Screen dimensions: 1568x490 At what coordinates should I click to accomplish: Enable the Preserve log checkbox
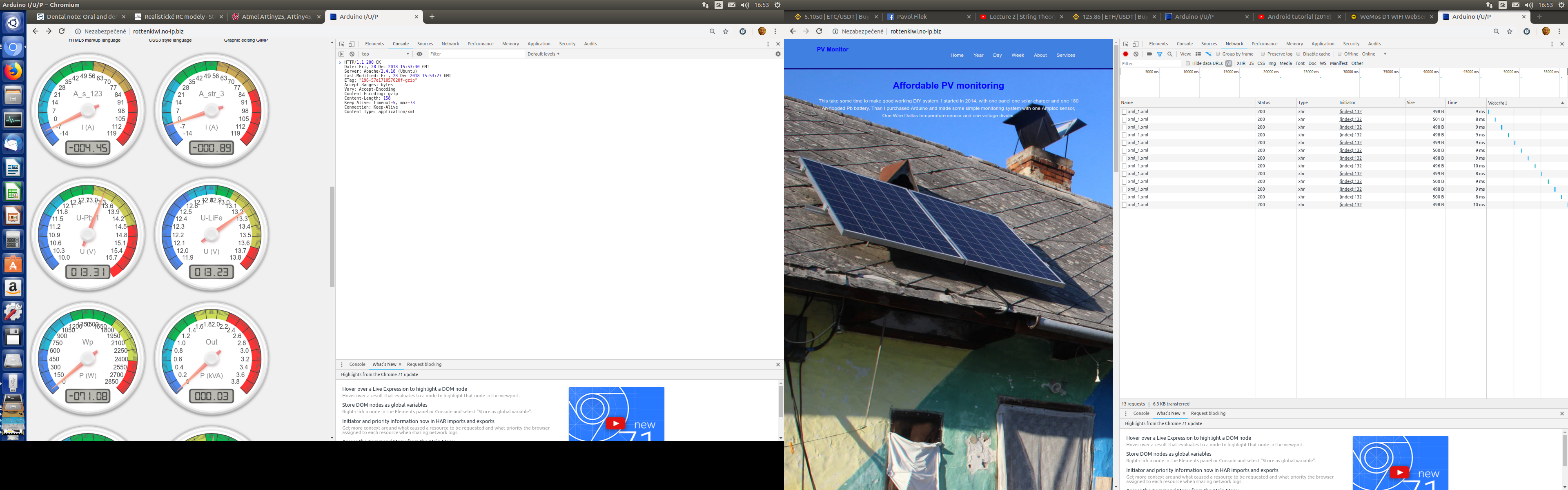click(1263, 54)
